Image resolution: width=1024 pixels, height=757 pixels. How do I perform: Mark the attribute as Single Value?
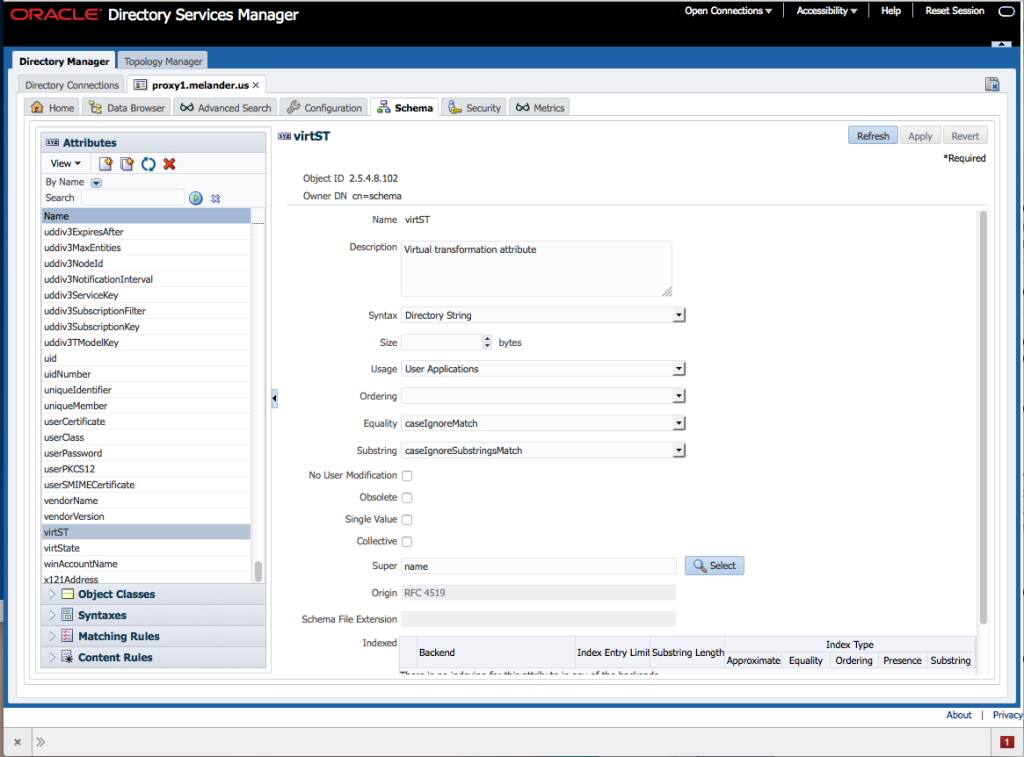406,519
